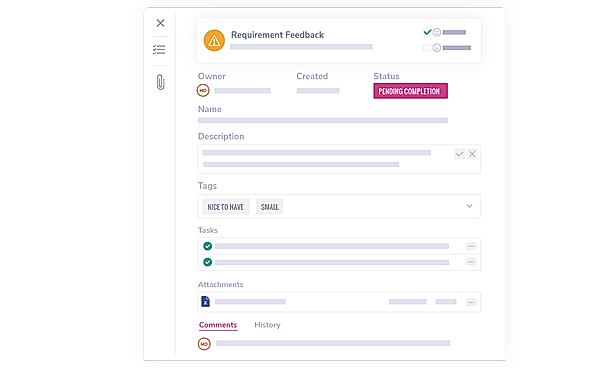Screen dimensions: 613x368
Task: Switch to the Comments tab
Action: coord(218,325)
